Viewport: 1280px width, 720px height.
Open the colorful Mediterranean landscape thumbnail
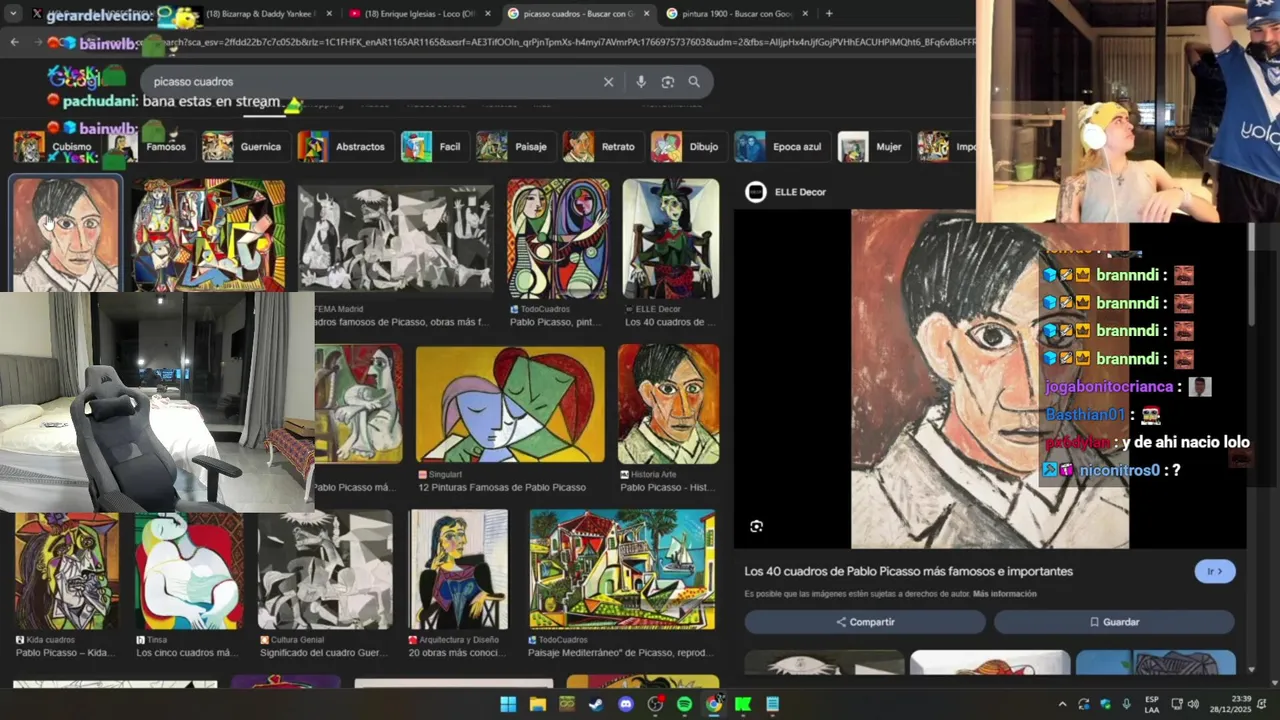click(x=622, y=570)
